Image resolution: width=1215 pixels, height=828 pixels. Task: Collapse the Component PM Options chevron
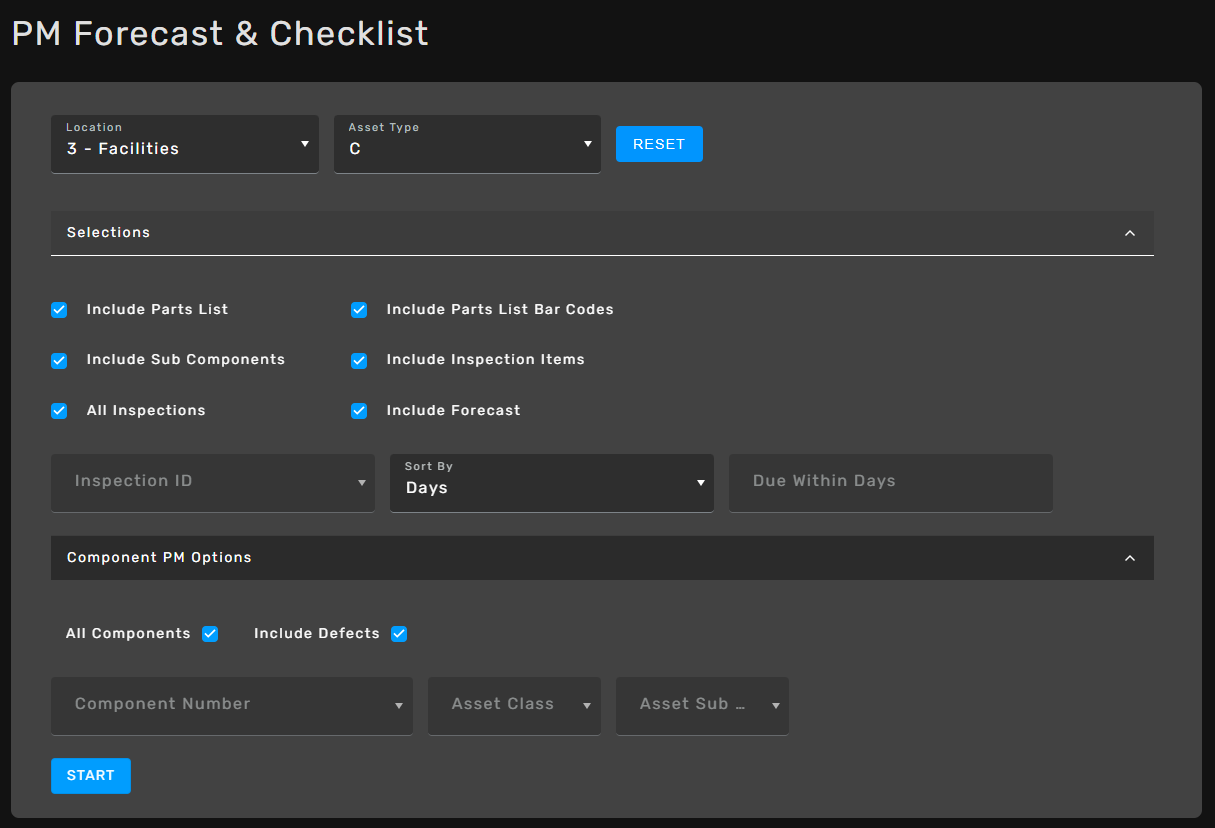pyautogui.click(x=1129, y=558)
